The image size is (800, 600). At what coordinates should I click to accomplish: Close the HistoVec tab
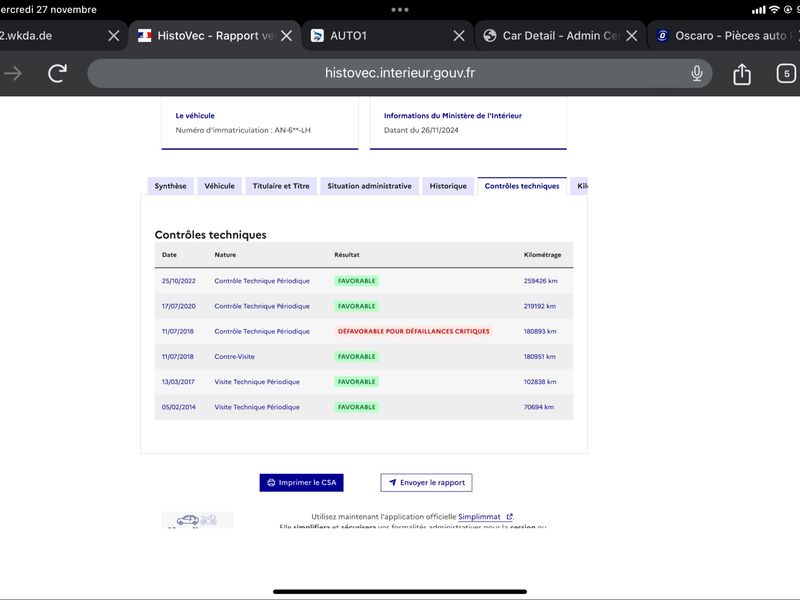click(287, 36)
